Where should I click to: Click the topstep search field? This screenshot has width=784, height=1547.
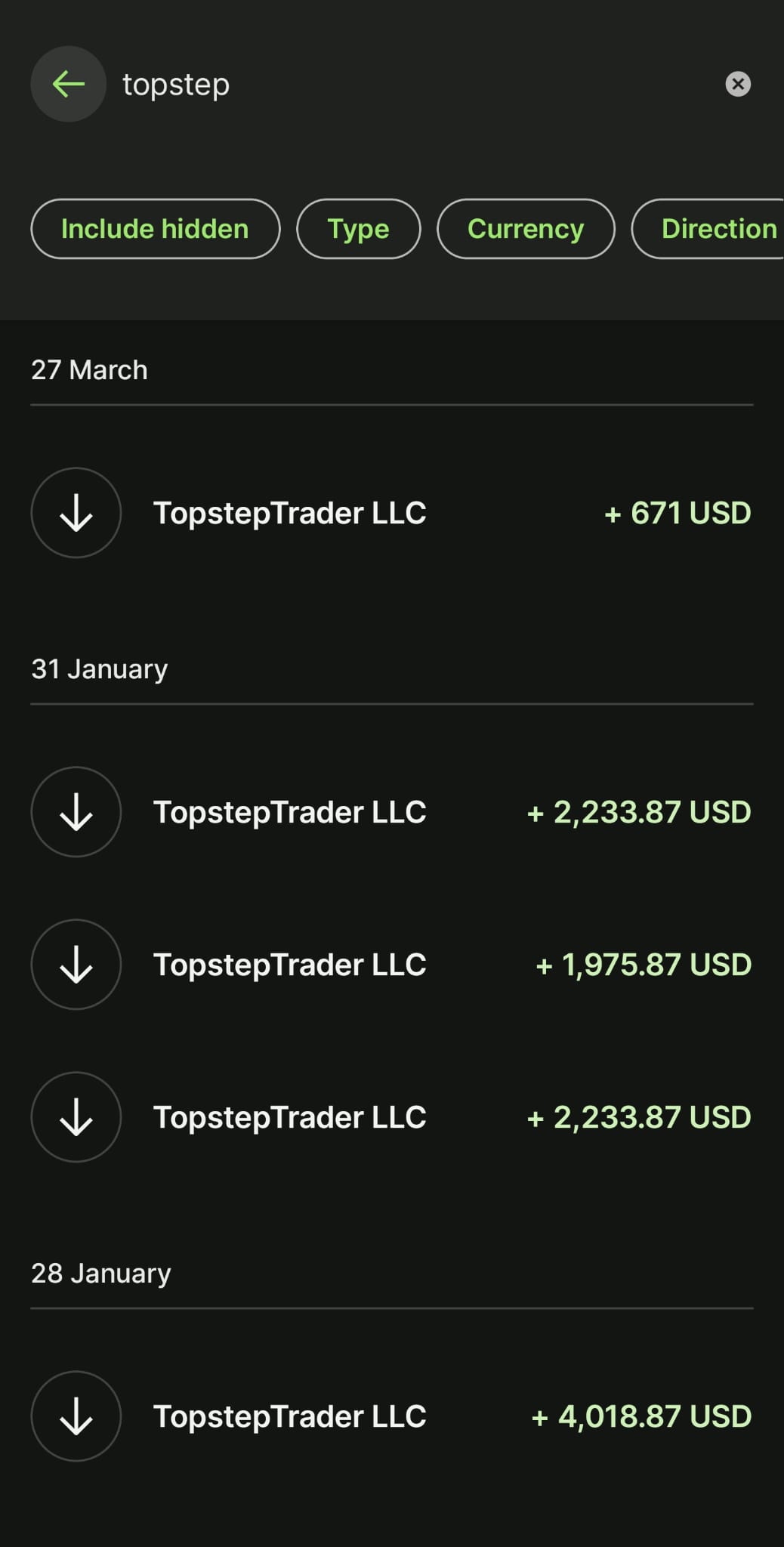click(x=408, y=84)
